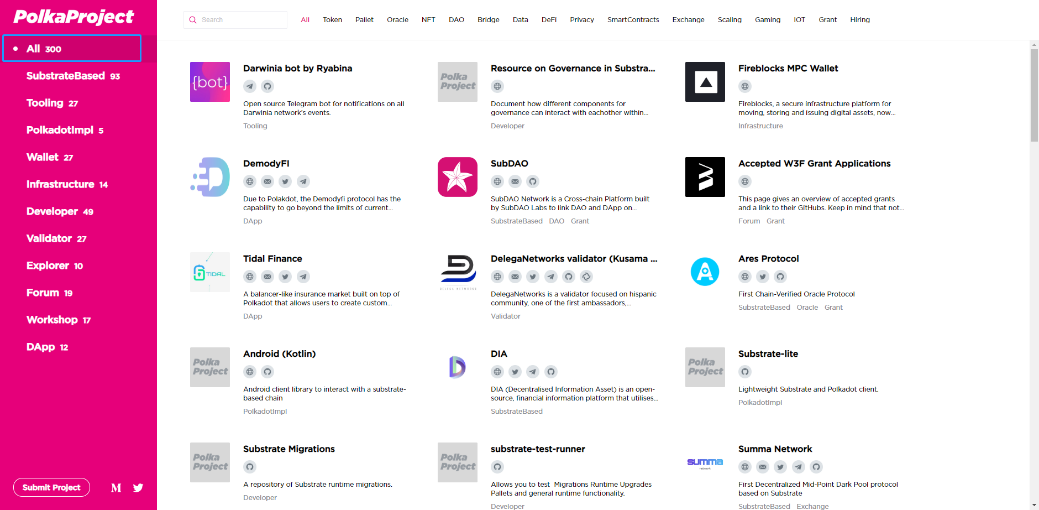
Task: Open the DemodyFI project title
Action: (x=266, y=163)
